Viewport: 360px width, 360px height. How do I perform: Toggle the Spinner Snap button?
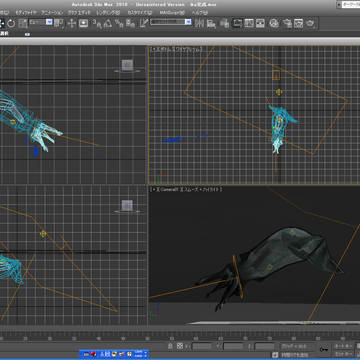click(131, 23)
